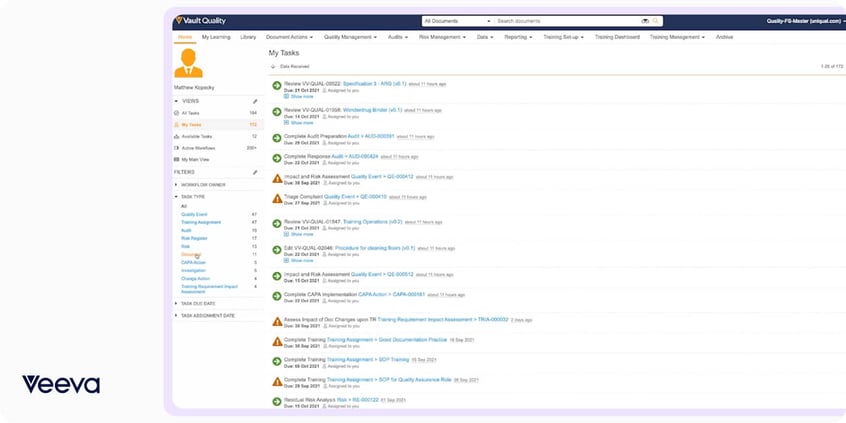Click warning icon for QE-000412 risk assessment

(277, 178)
